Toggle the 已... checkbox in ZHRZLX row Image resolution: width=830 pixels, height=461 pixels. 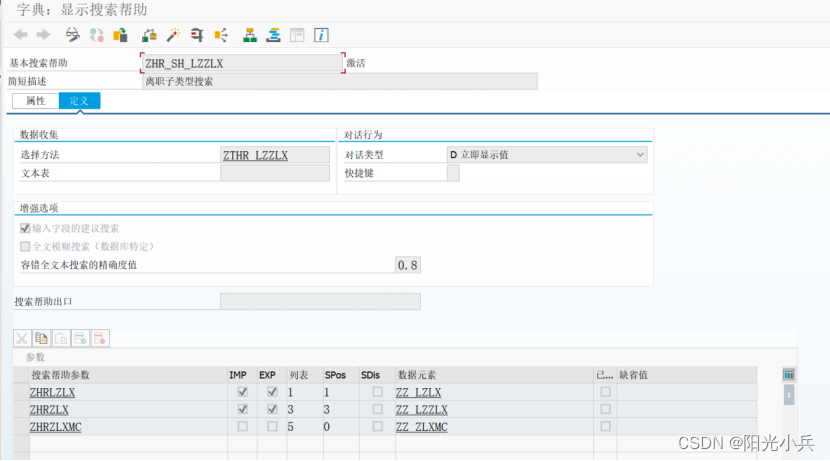pyautogui.click(x=606, y=409)
